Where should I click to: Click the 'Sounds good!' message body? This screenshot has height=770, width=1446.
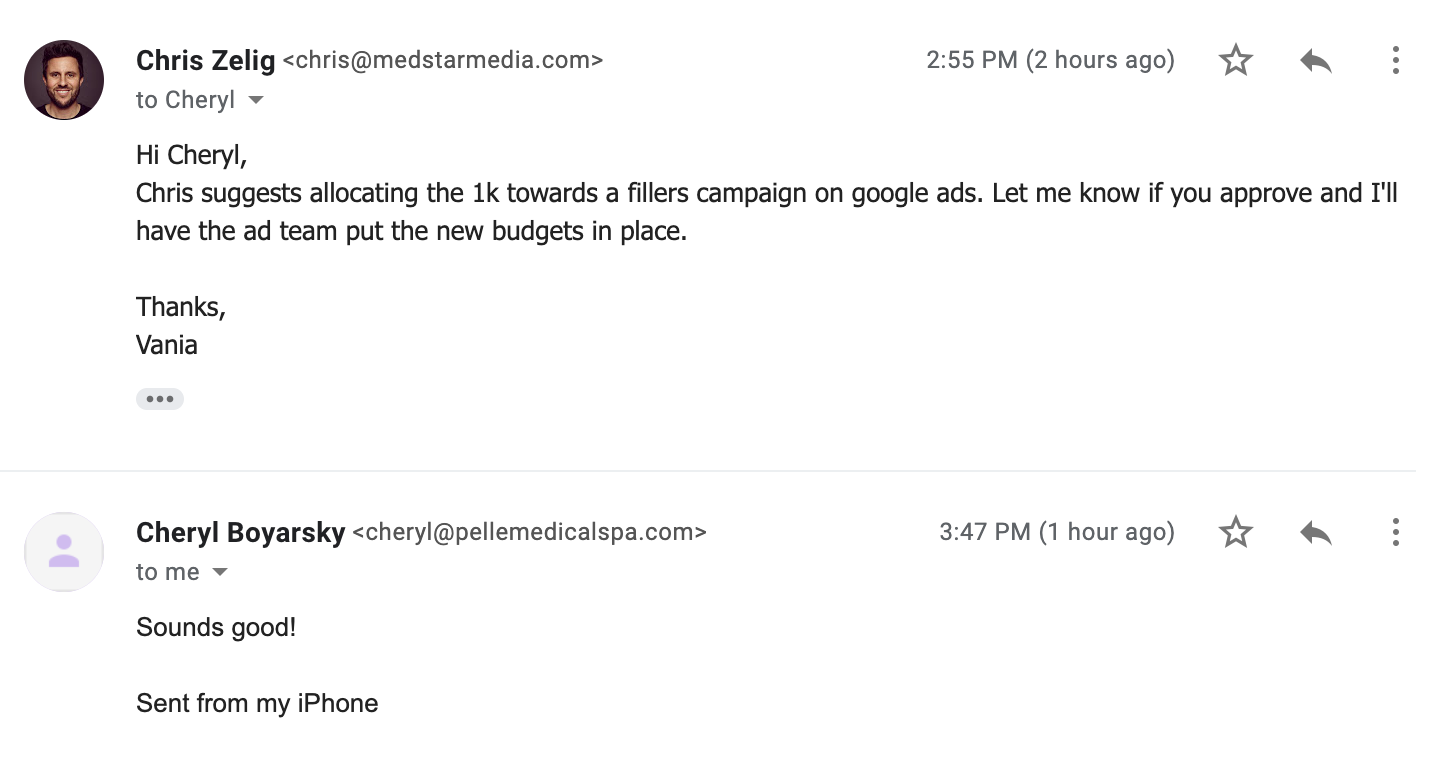[x=216, y=628]
